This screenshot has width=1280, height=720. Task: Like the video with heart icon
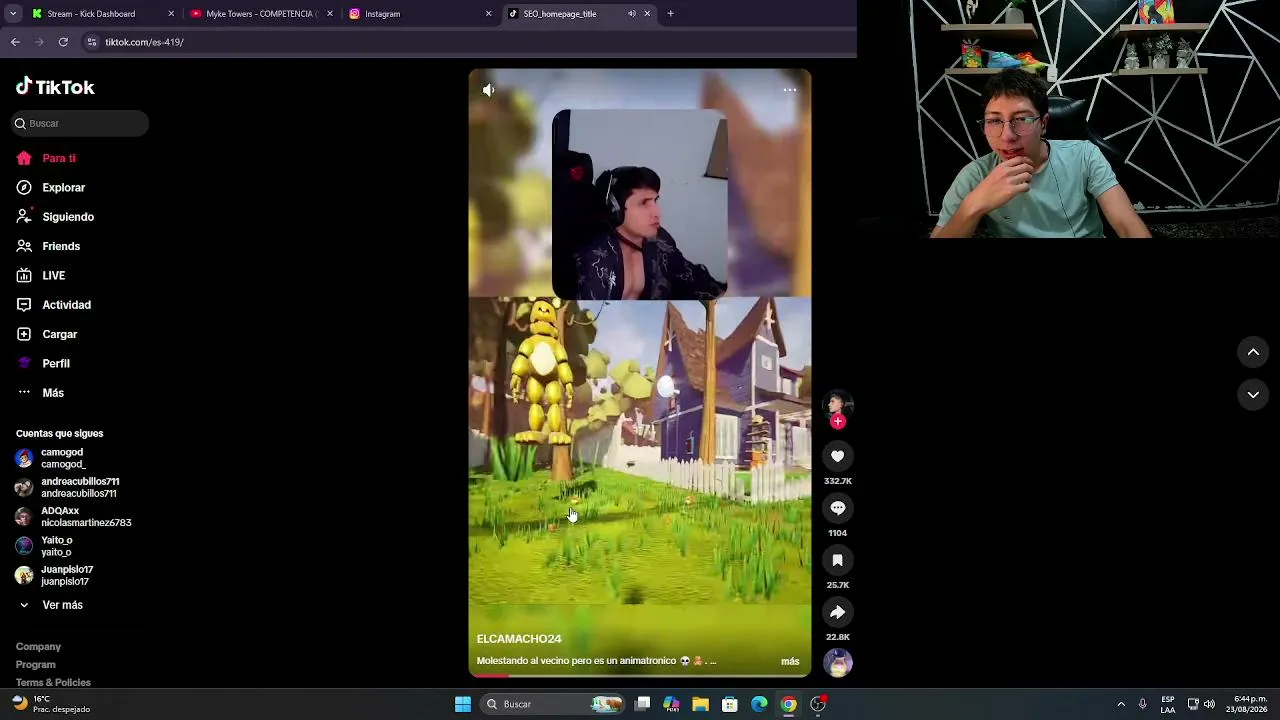pyautogui.click(x=838, y=456)
